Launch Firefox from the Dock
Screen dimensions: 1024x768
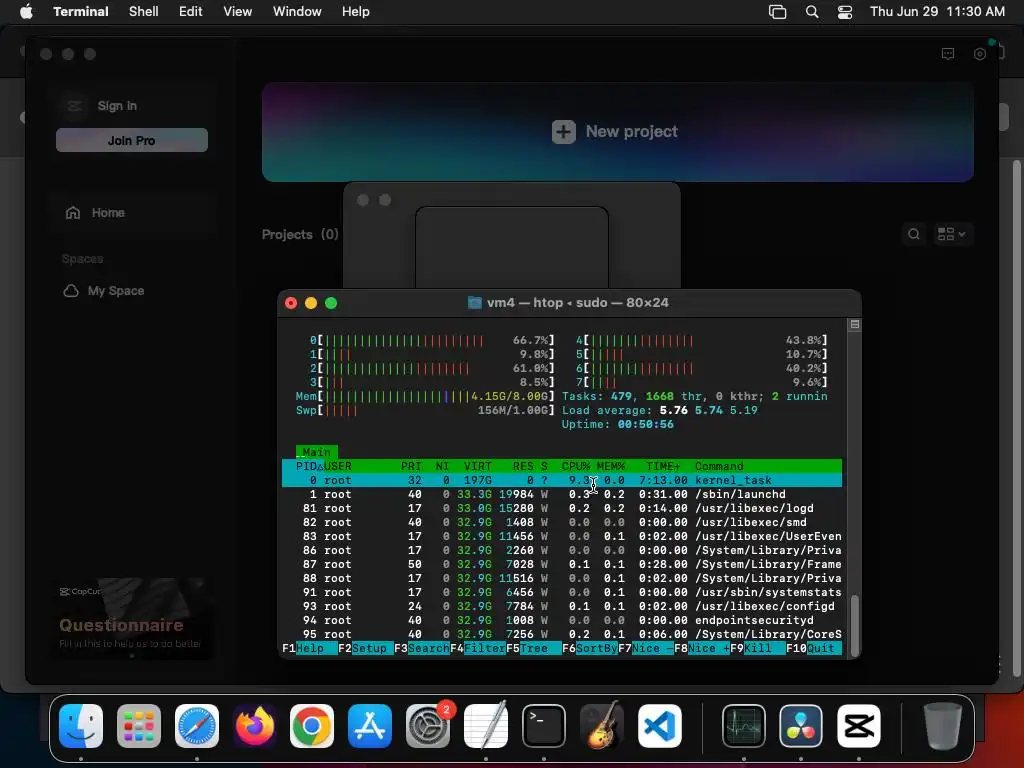pos(254,726)
